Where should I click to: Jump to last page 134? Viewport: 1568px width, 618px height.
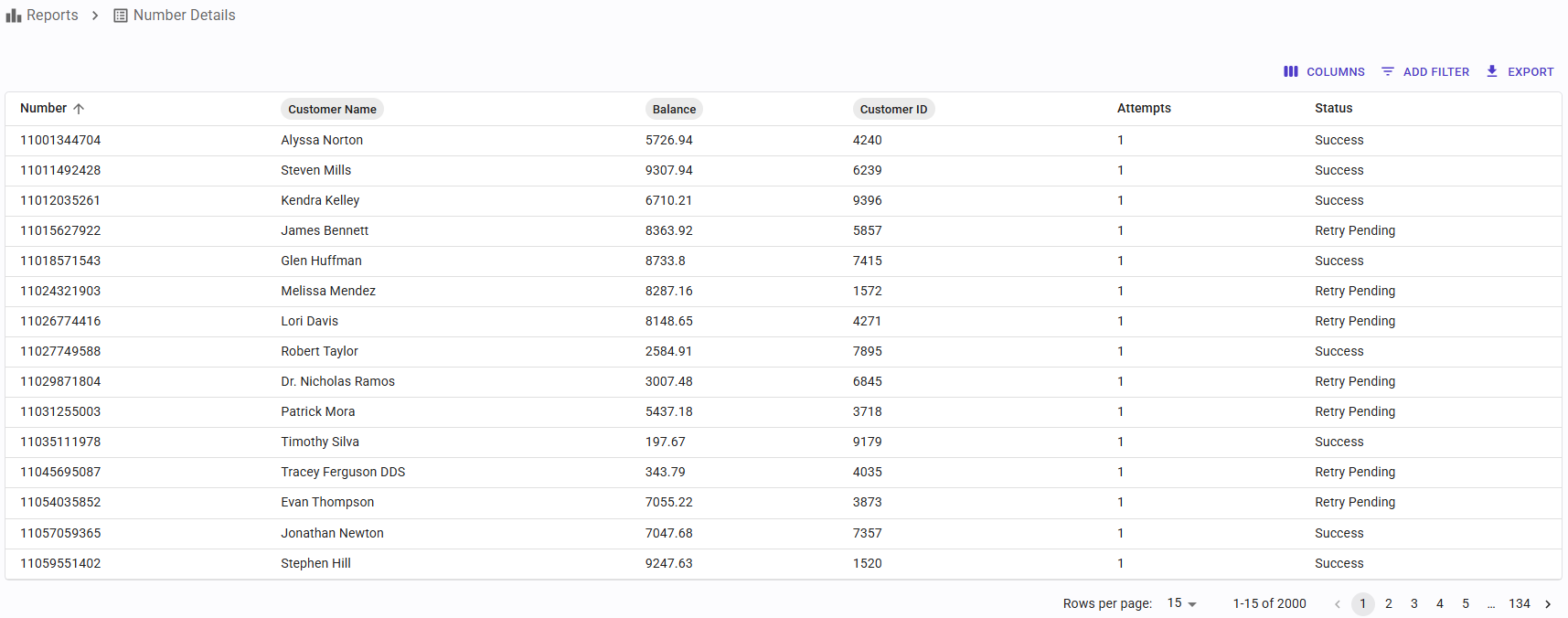(x=1520, y=604)
